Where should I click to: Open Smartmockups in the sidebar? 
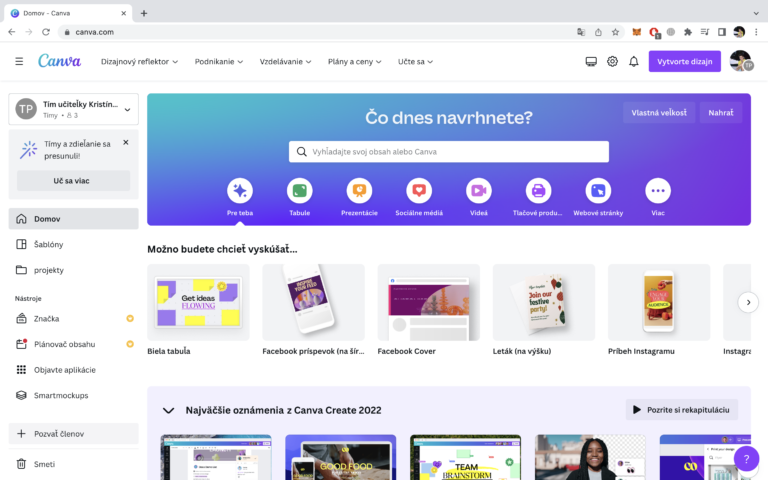(73, 395)
